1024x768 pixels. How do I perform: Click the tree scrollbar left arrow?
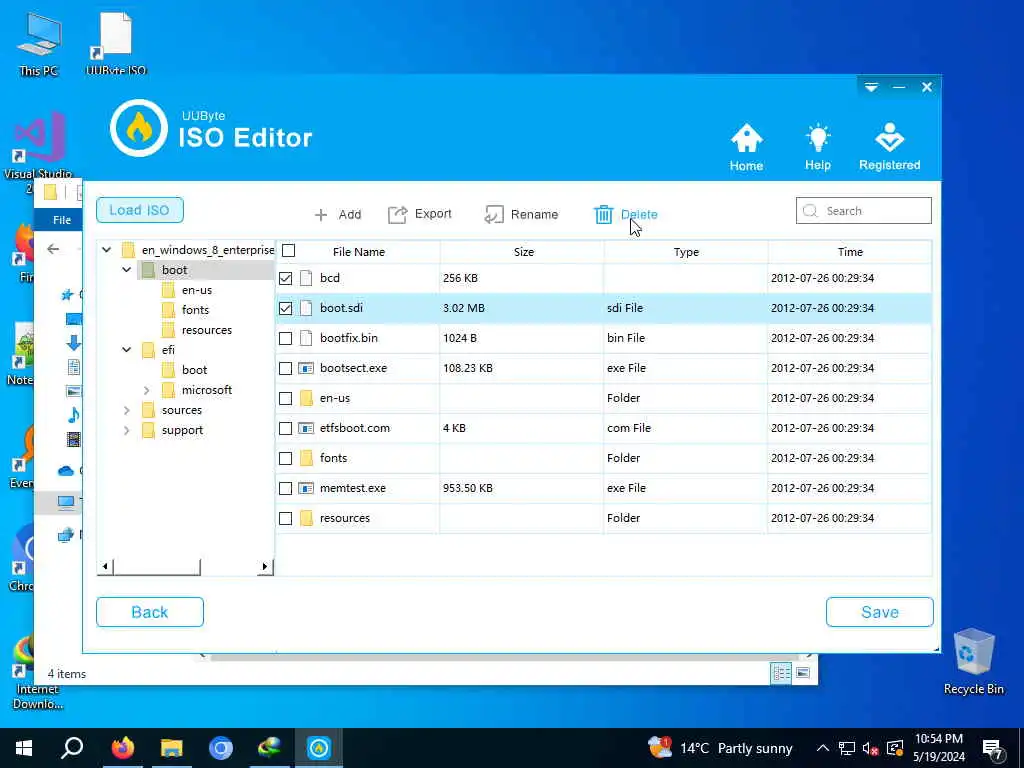pos(105,566)
